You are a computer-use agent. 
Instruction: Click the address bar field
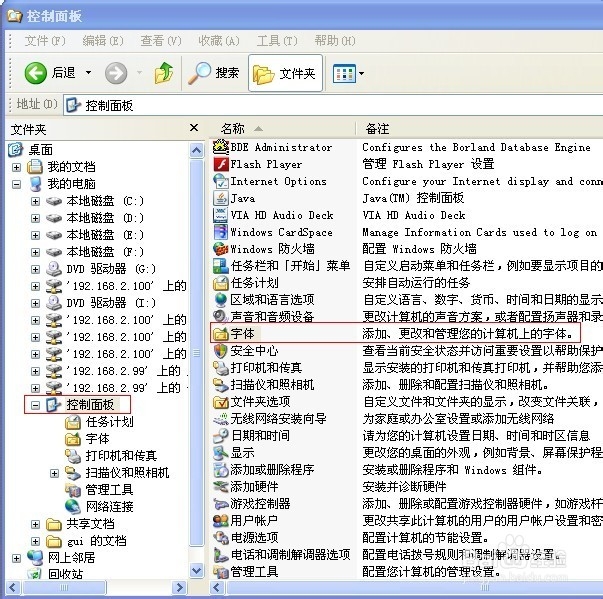click(333, 105)
